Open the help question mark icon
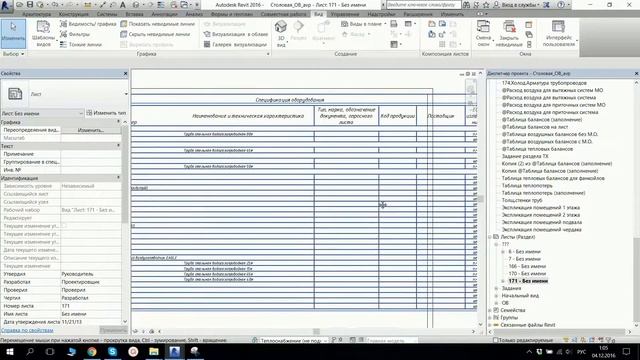 tap(561, 5)
